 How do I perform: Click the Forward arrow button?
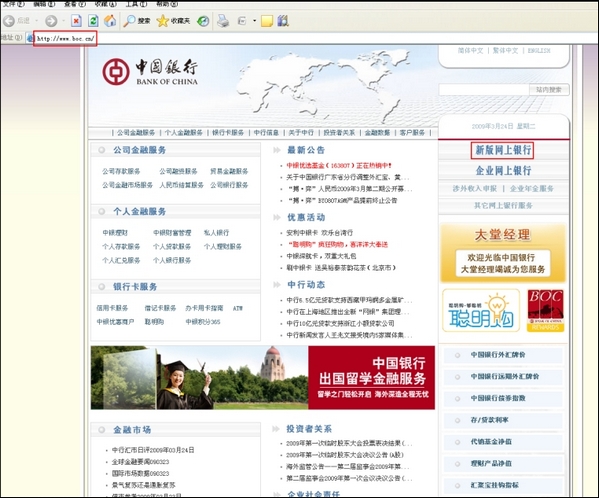pos(51,21)
